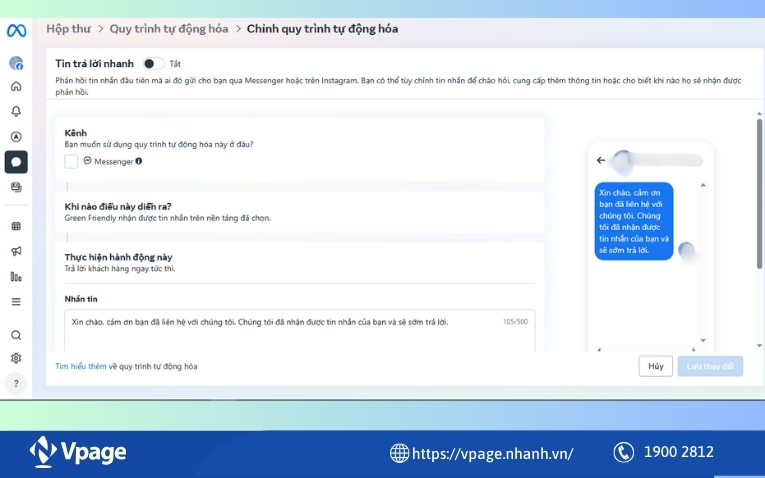This screenshot has width=765, height=478.
Task: Open the help question mark icon
Action: coord(16,383)
